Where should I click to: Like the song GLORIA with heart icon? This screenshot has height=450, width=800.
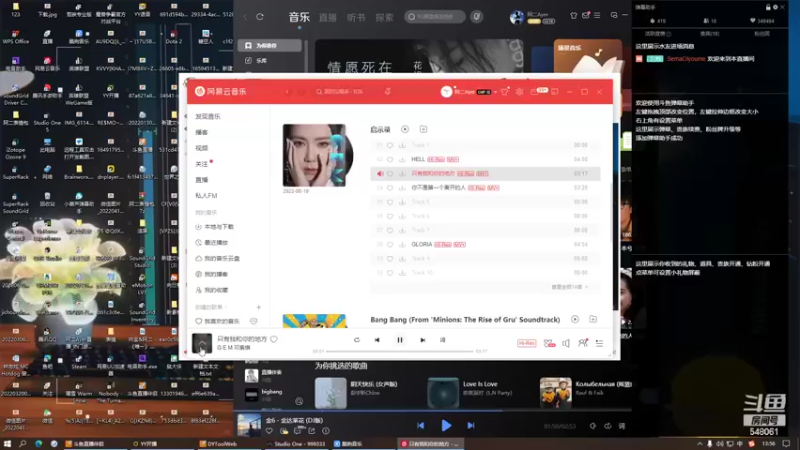click(x=390, y=244)
